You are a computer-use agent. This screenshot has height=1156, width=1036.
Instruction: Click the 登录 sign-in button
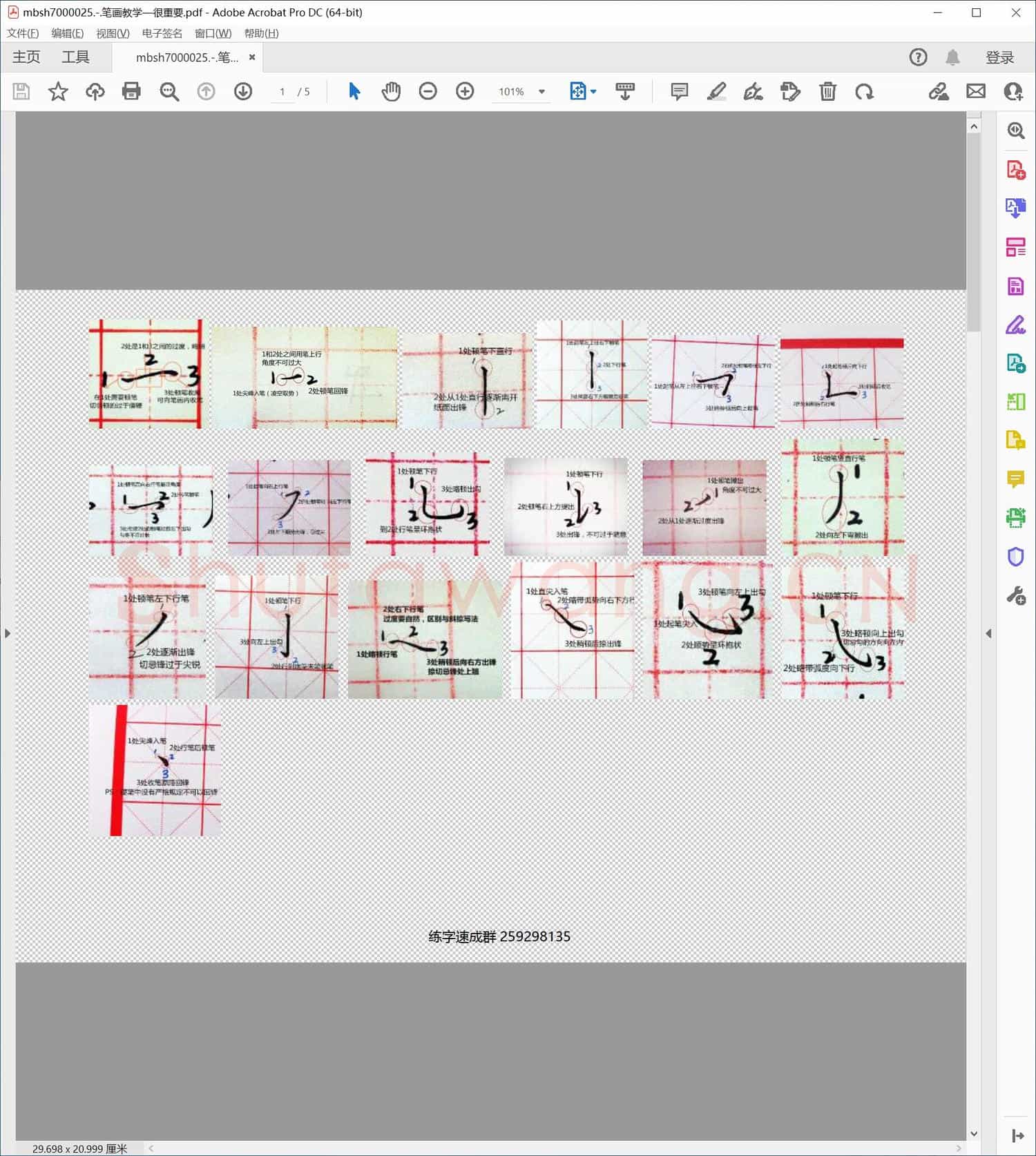(999, 57)
